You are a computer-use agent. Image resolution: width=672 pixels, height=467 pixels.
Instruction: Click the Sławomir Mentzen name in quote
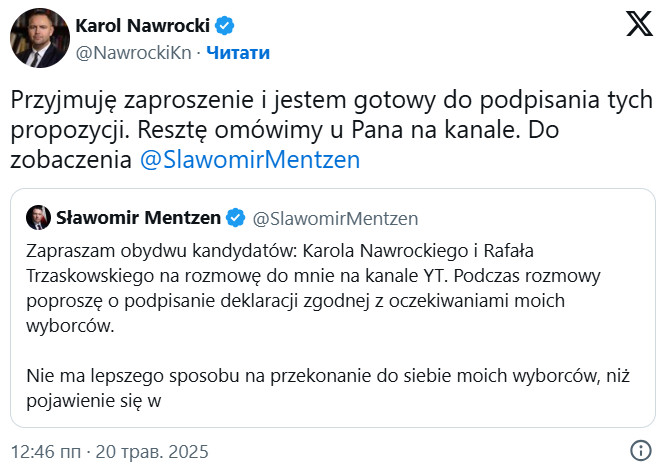click(138, 218)
